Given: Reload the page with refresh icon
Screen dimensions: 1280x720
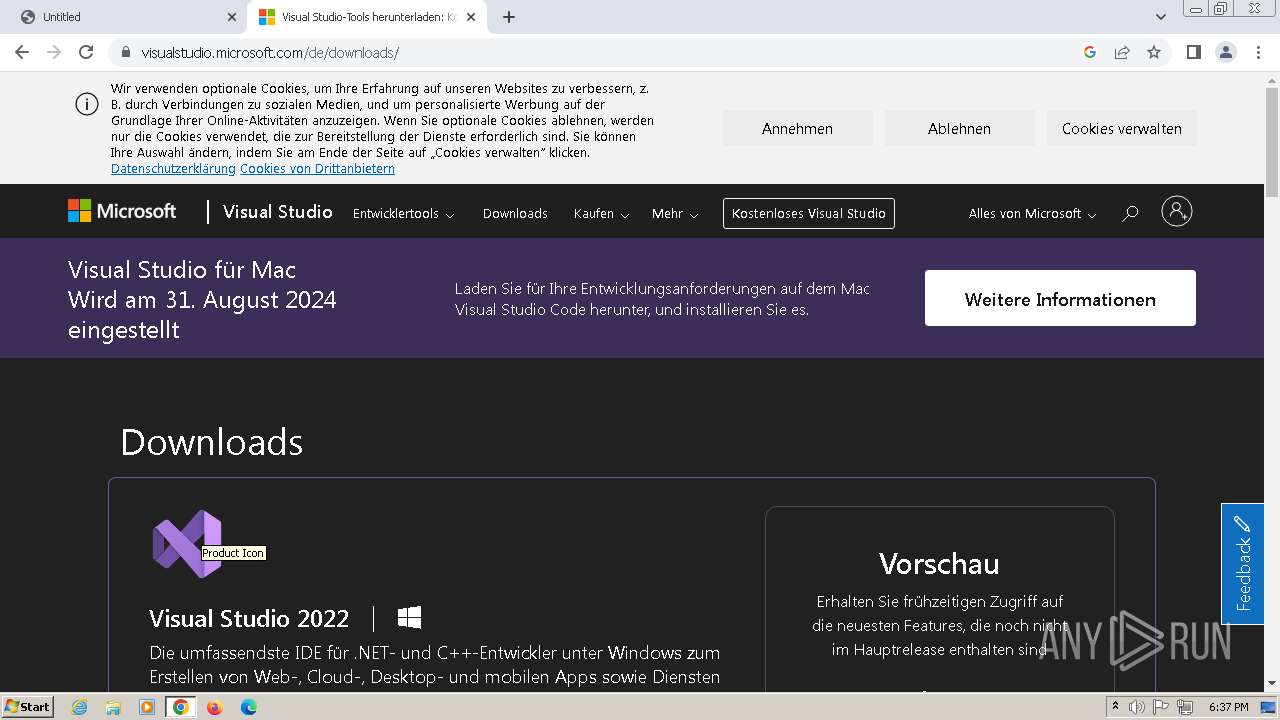Looking at the screenshot, I should point(86,52).
